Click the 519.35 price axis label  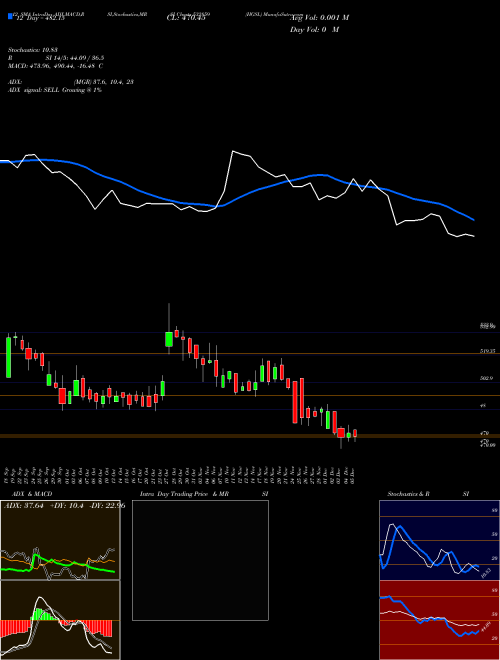click(487, 350)
